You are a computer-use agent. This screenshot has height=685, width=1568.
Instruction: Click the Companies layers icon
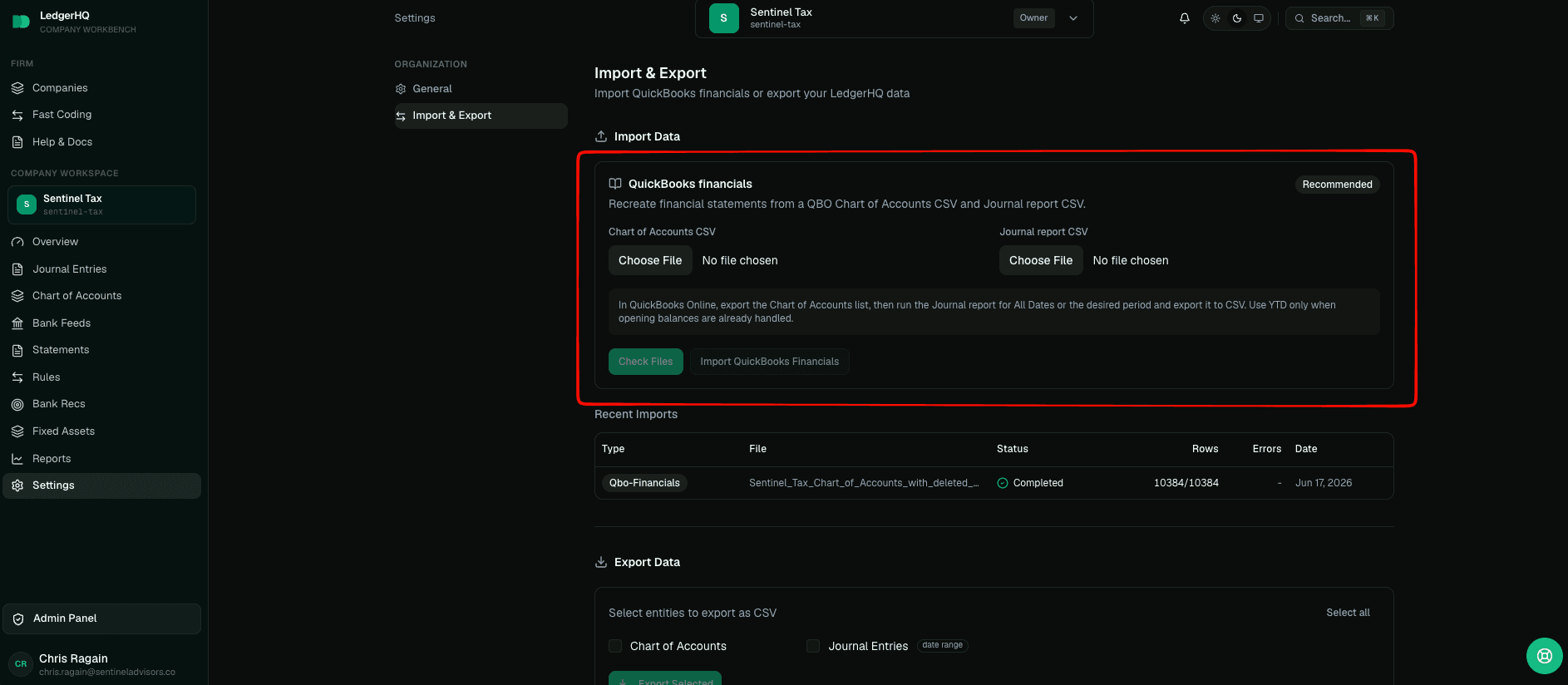pyautogui.click(x=17, y=88)
